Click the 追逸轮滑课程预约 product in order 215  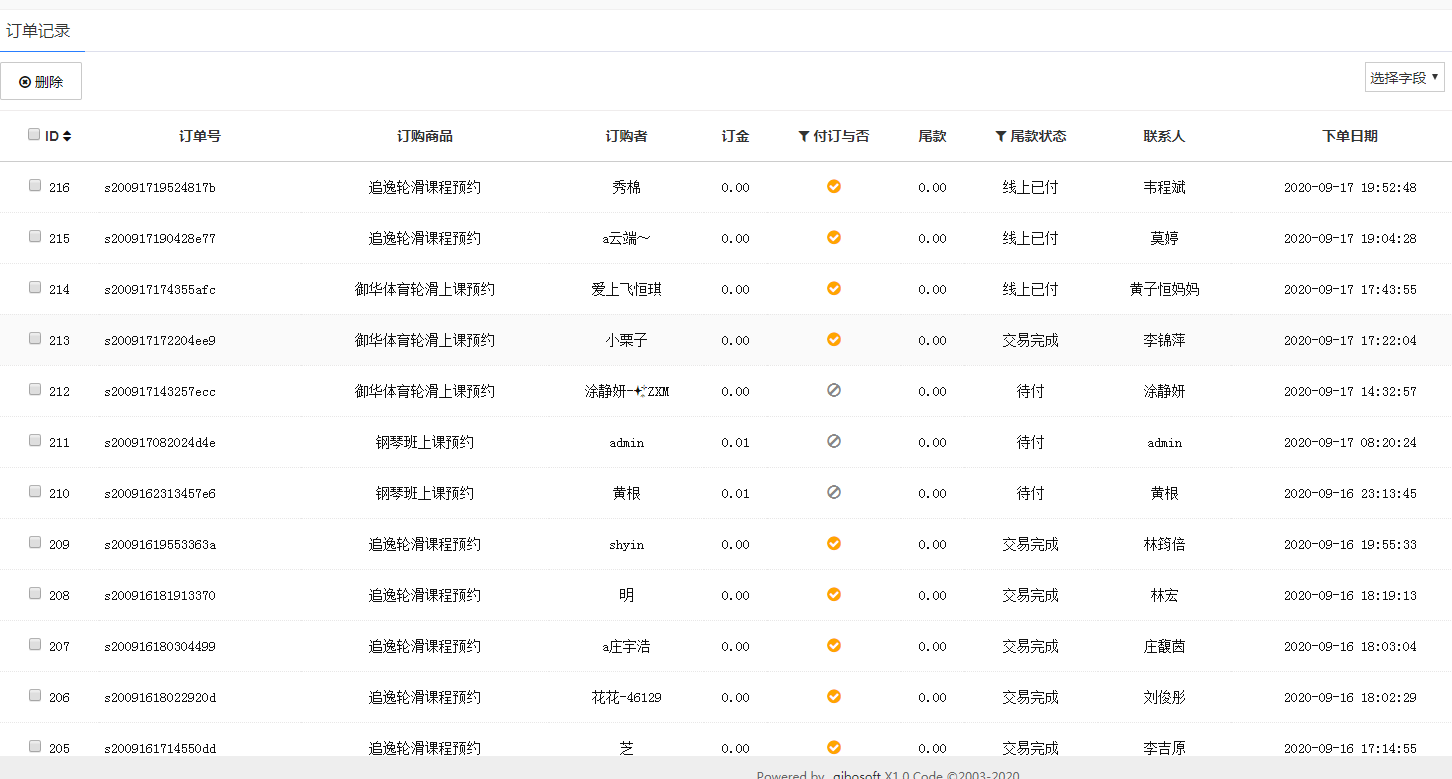424,238
